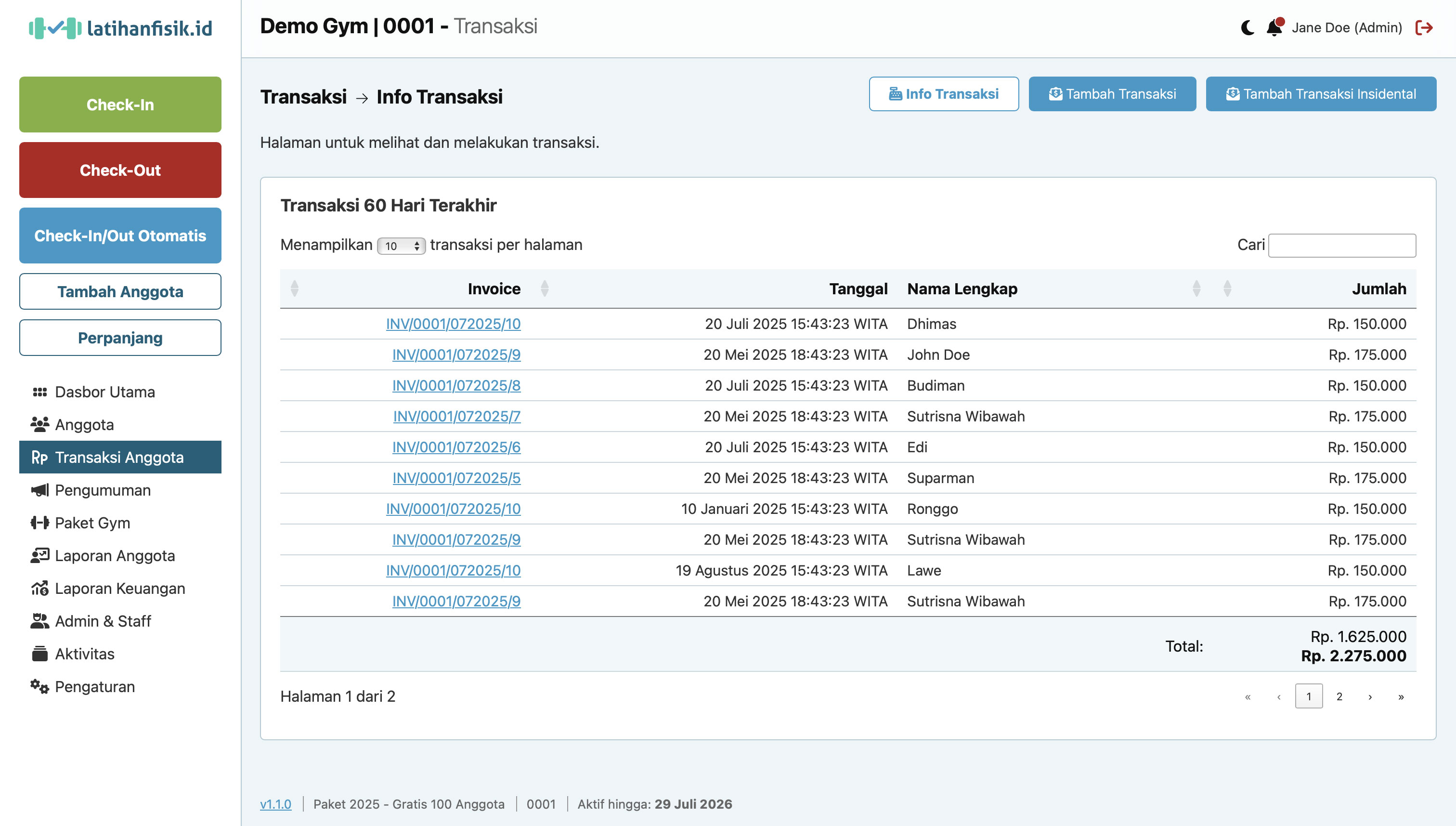Click the Cari search field

pos(1341,245)
